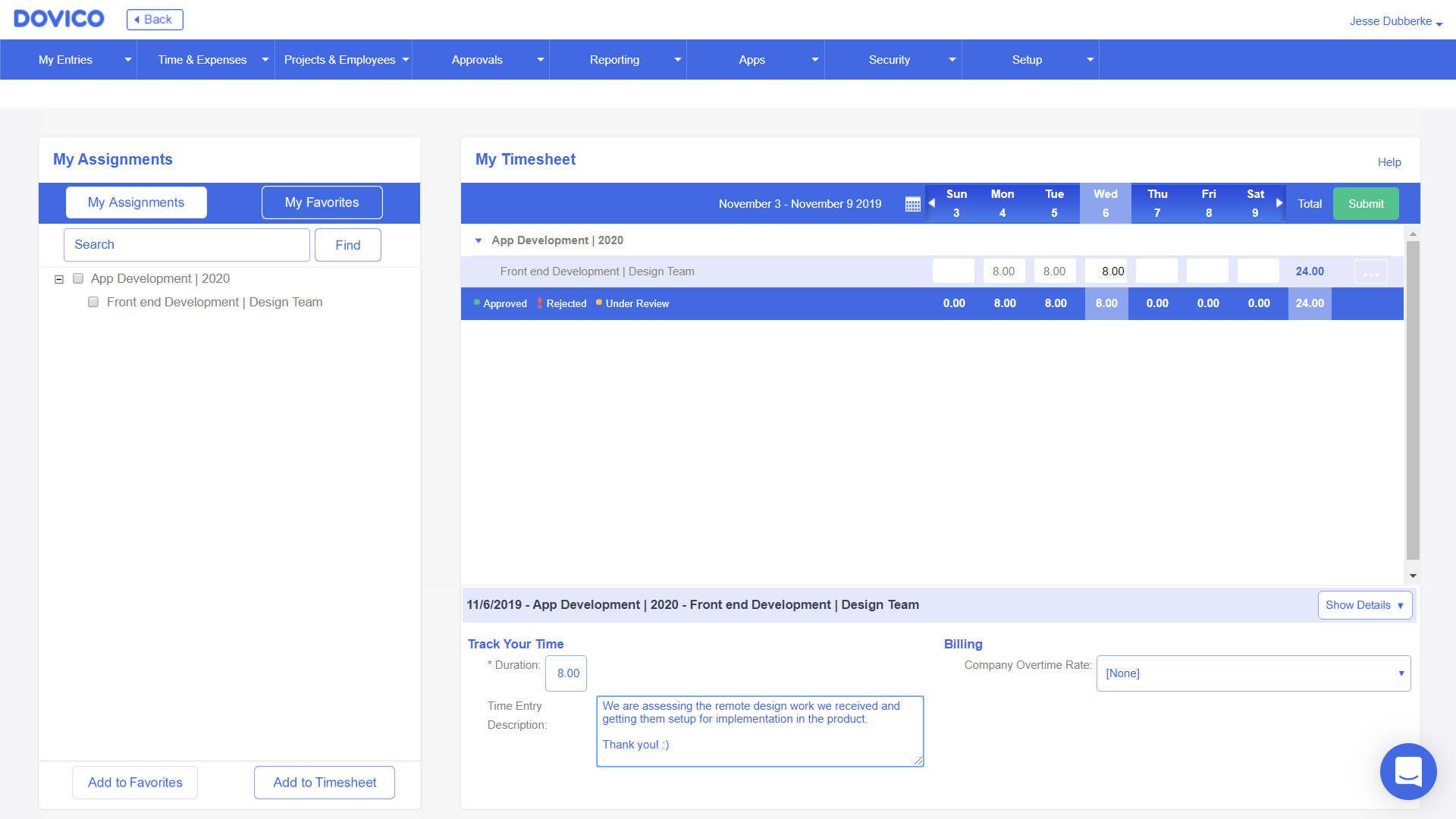Click the Help link

click(x=1389, y=162)
